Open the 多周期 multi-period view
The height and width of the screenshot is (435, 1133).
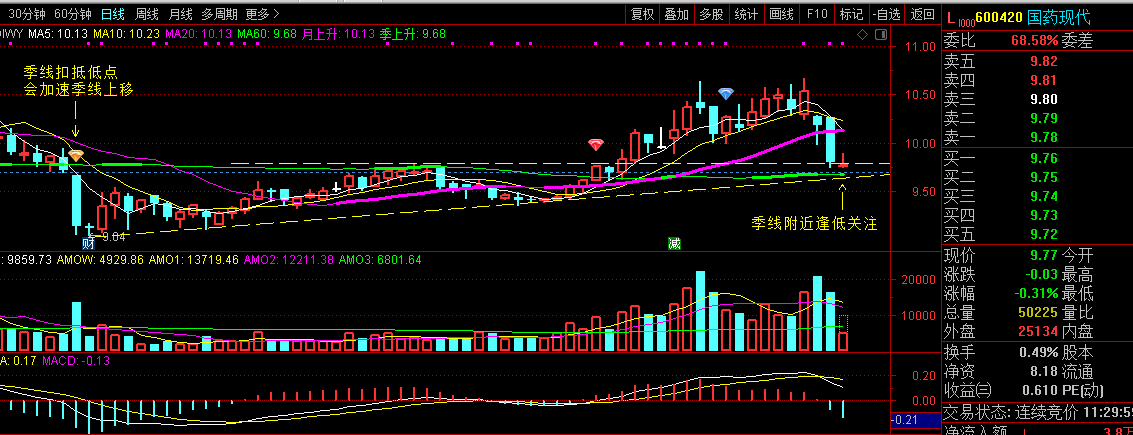point(220,14)
